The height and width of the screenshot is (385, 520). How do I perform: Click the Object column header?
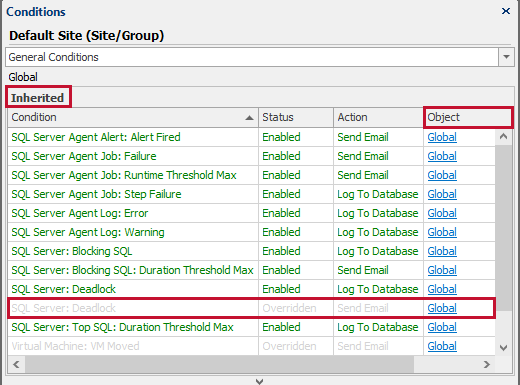[x=468, y=117]
